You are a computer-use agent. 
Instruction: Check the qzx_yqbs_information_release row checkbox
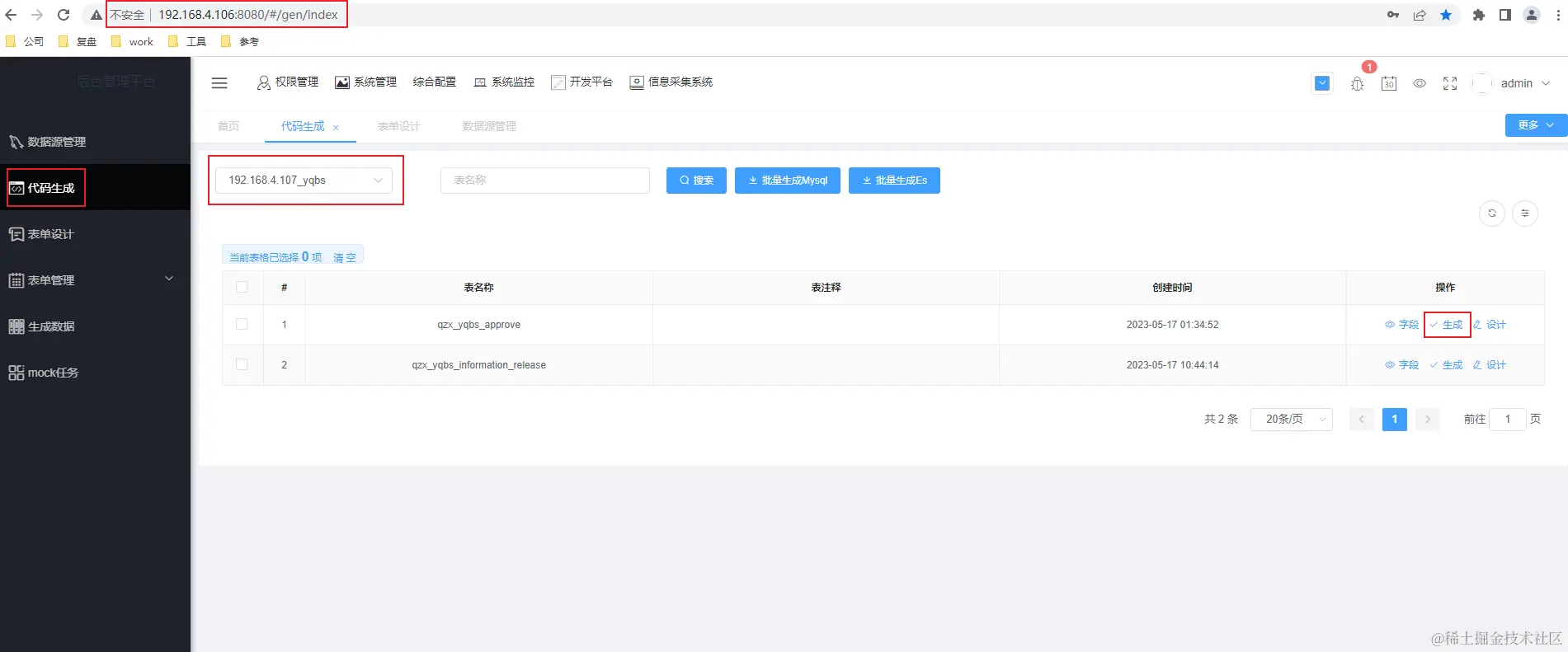click(242, 364)
